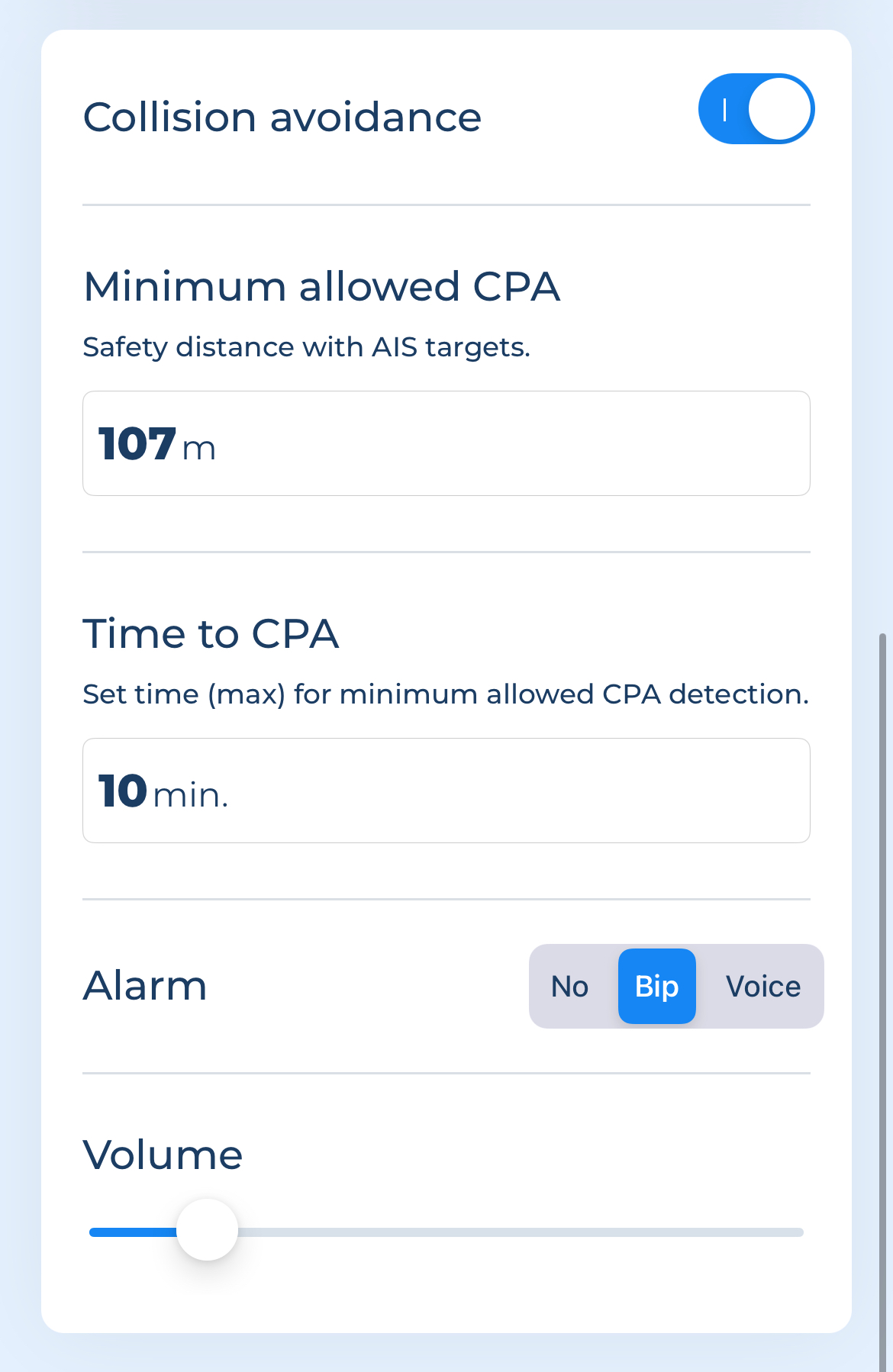Viewport: 893px width, 1372px height.
Task: Click the bold "107" distance value
Action: (137, 443)
